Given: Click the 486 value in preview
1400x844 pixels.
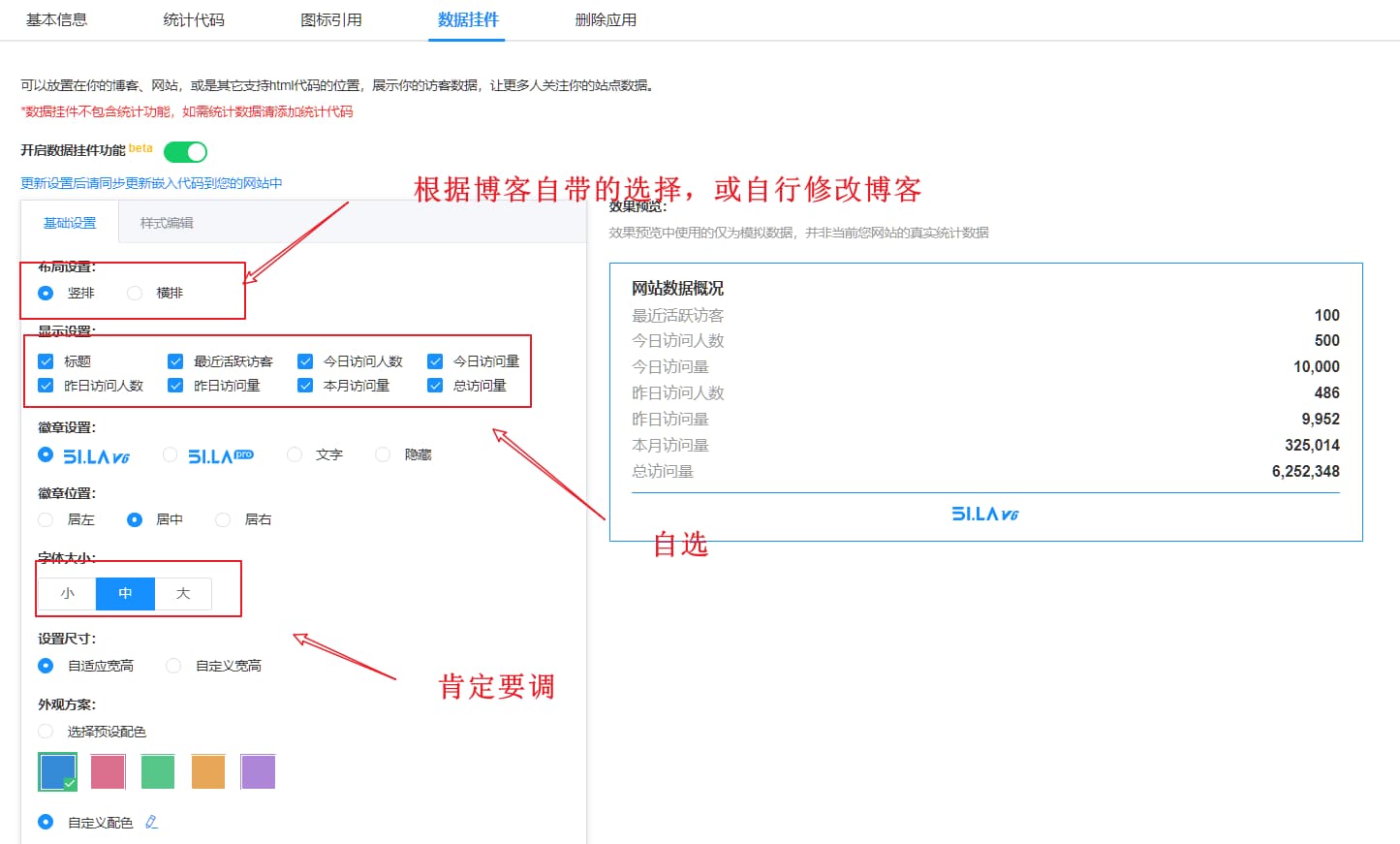Looking at the screenshot, I should click(1327, 393).
